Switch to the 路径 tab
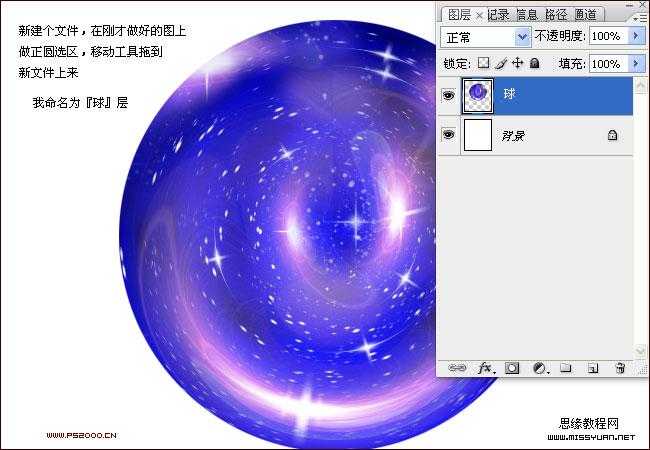 coord(556,15)
